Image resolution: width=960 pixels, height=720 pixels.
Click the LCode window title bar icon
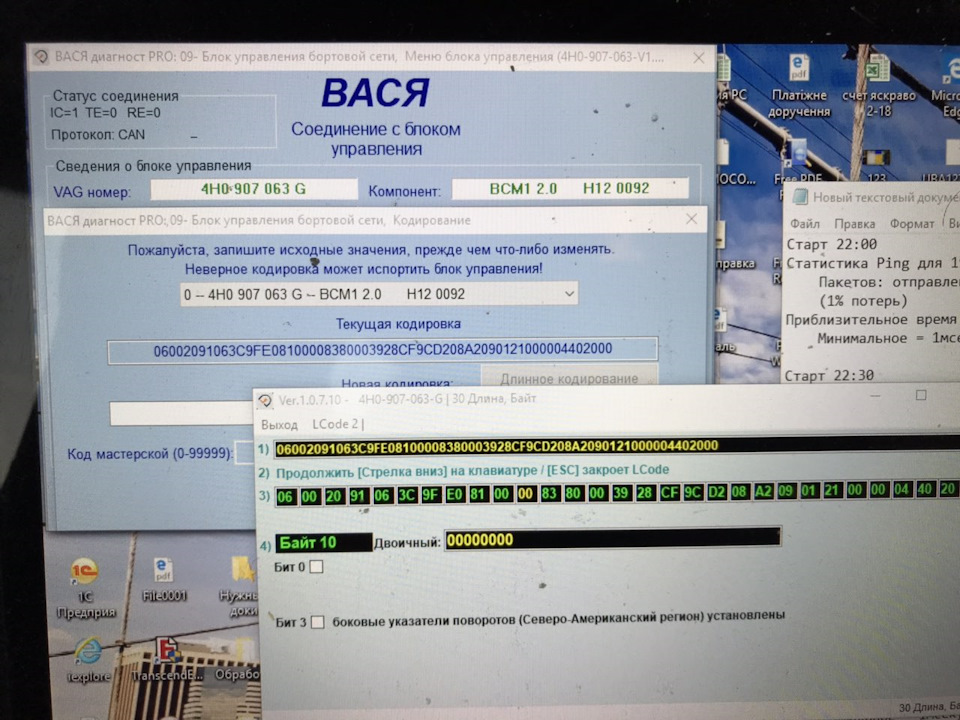tap(265, 400)
